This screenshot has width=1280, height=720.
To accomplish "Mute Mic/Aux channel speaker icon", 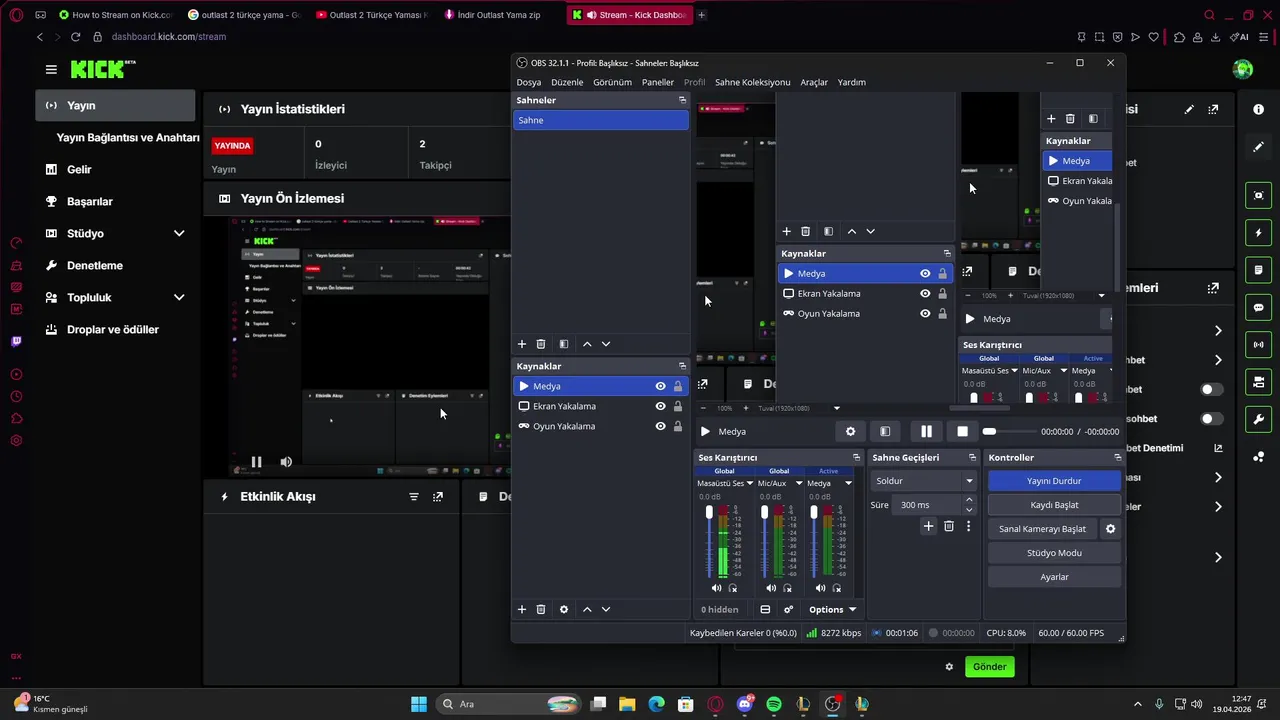I will [771, 588].
